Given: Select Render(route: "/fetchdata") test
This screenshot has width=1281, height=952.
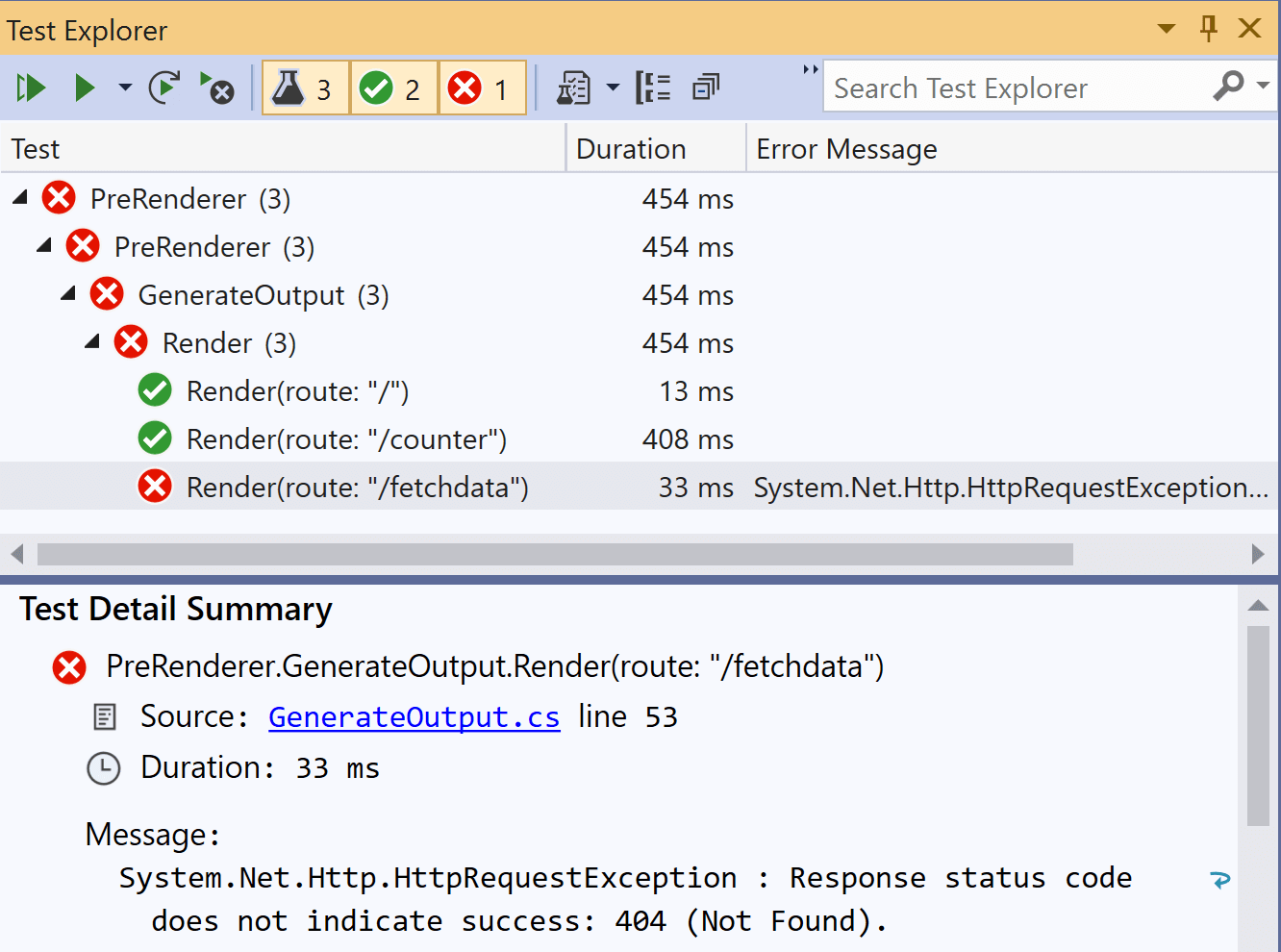Looking at the screenshot, I should pyautogui.click(x=640, y=487).
